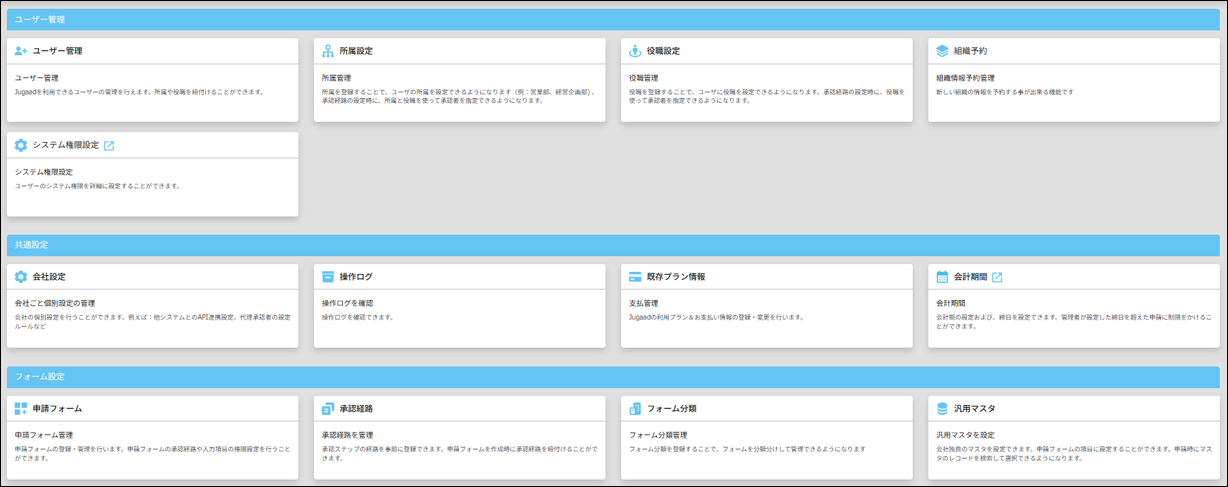Click the 操作ログ archive box icon

click(x=328, y=277)
